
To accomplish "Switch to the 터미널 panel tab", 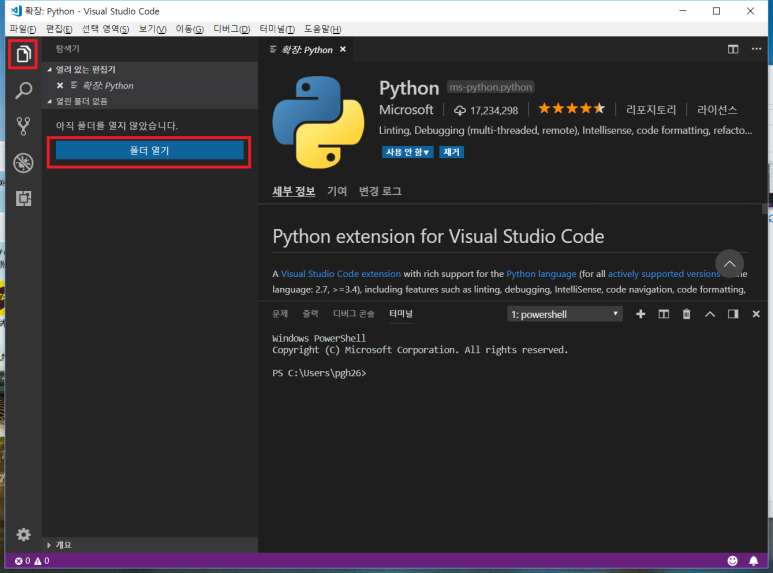I will pos(401,314).
